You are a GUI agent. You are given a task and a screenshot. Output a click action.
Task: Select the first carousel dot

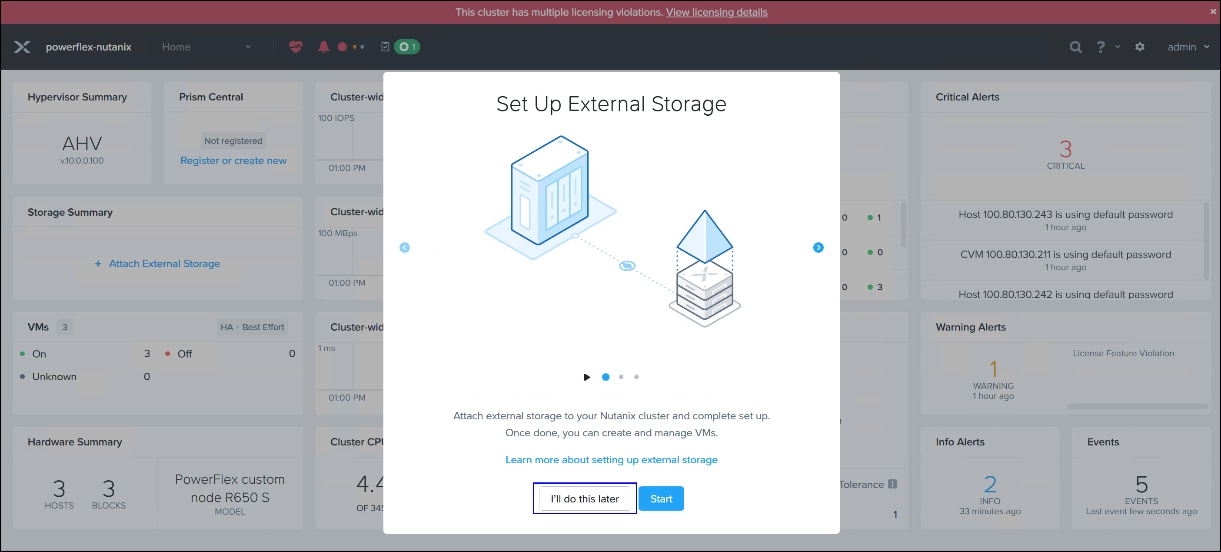pos(605,377)
